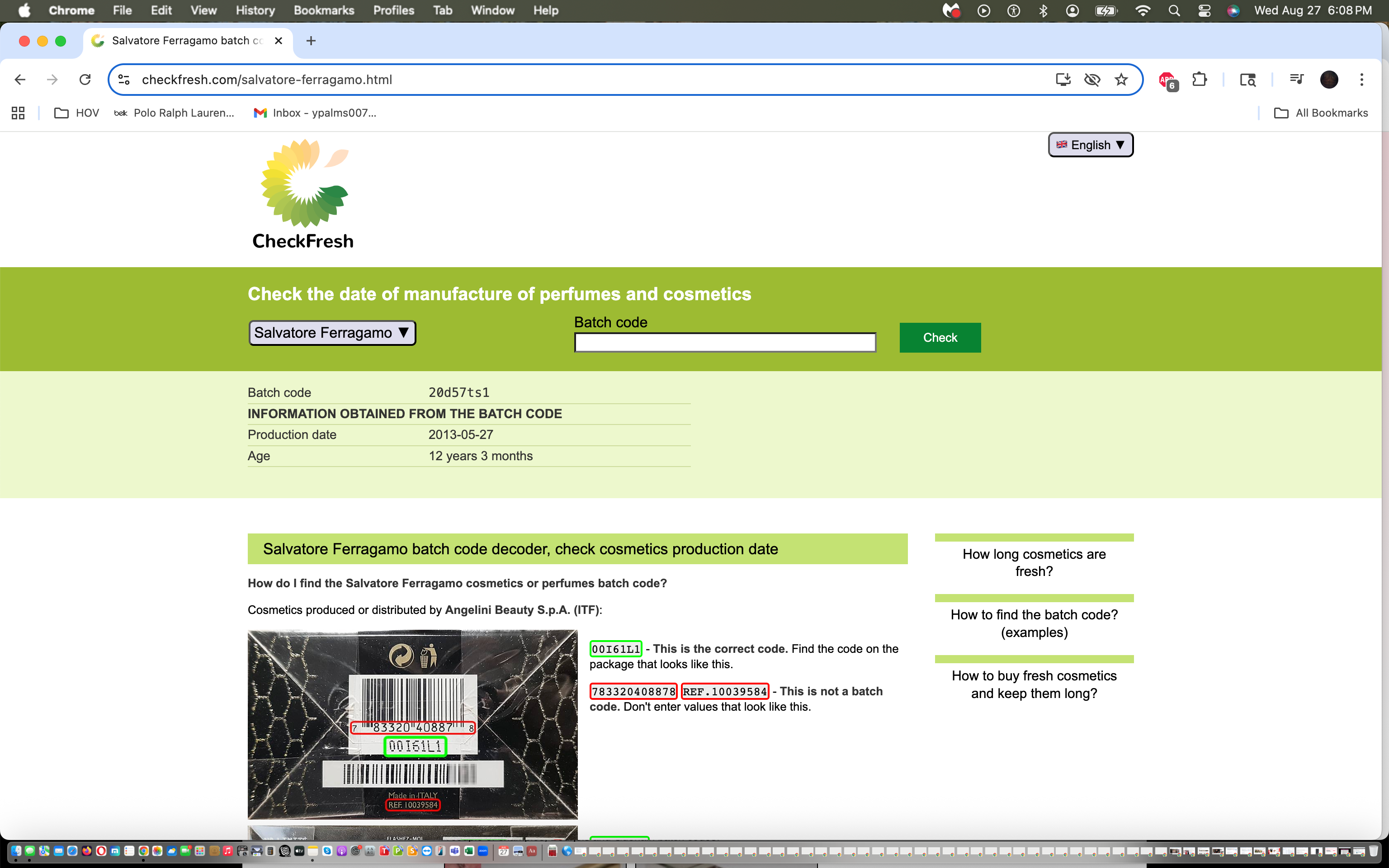1389x868 pixels.
Task: Click the back navigation arrow
Action: pos(20,79)
